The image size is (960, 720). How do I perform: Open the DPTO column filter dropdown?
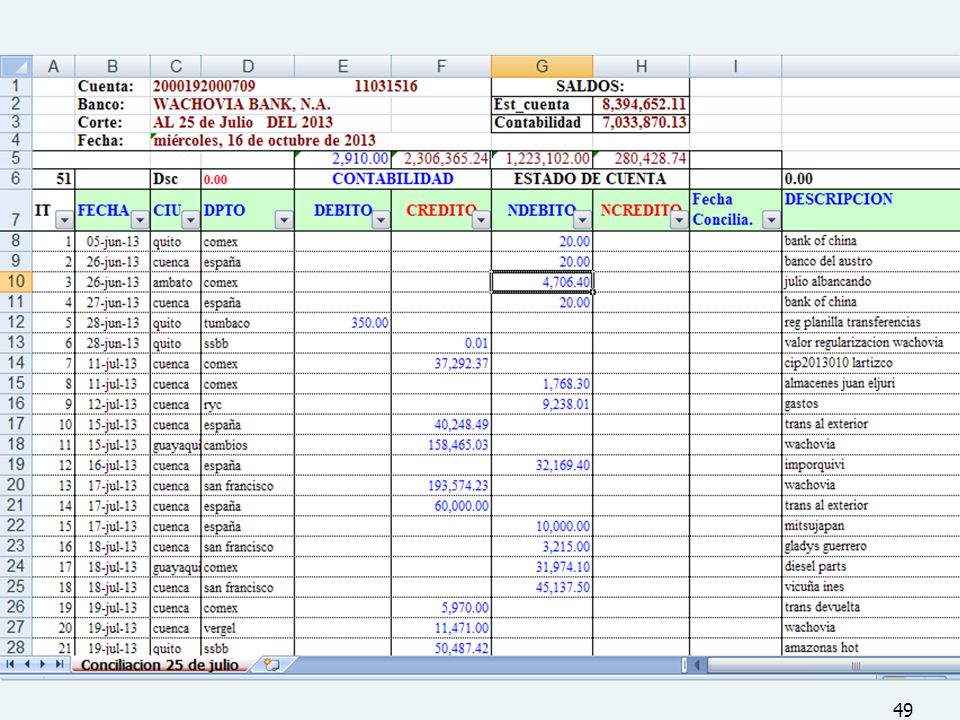pos(284,219)
